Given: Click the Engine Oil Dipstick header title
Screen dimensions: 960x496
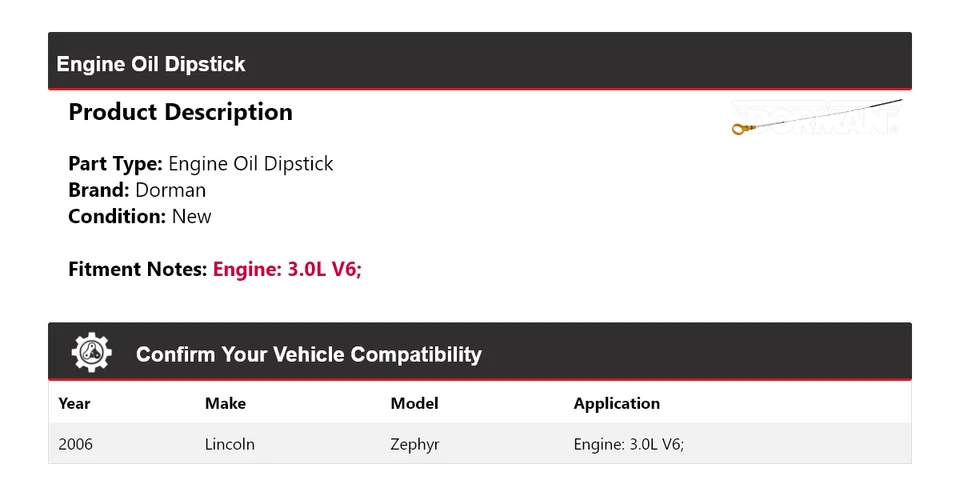Looking at the screenshot, I should pos(151,64).
